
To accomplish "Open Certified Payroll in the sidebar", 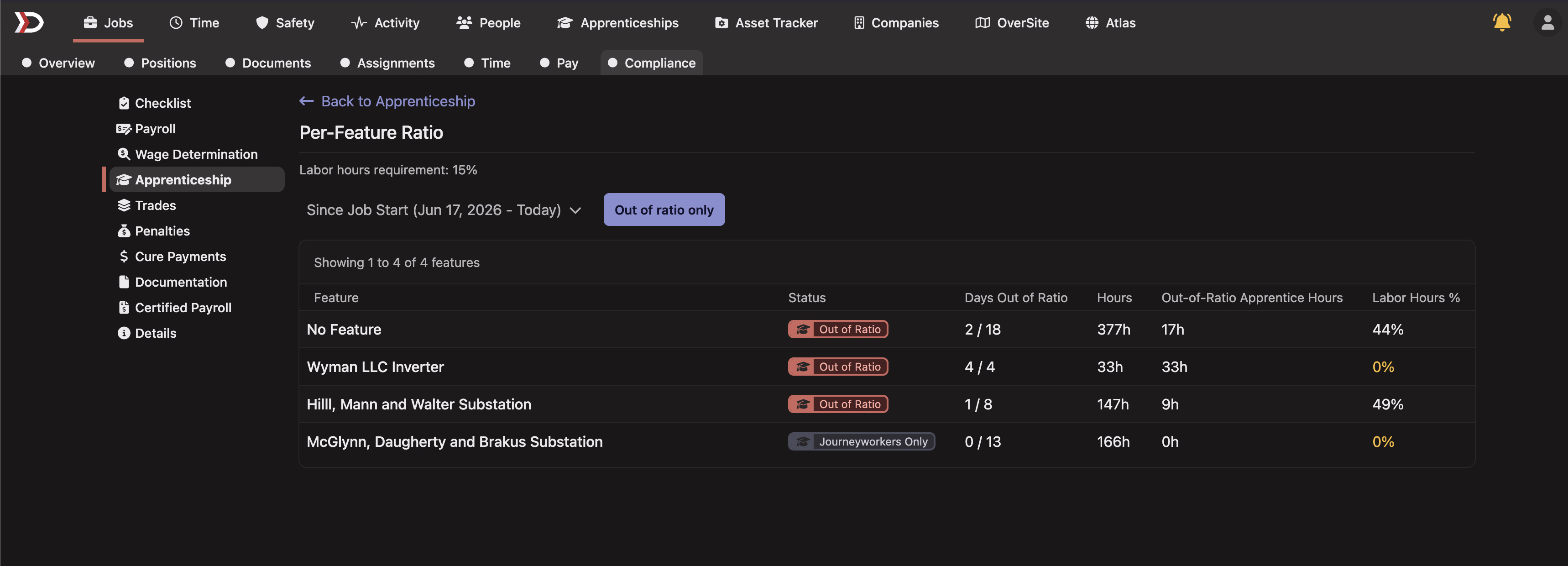I will pyautogui.click(x=196, y=307).
